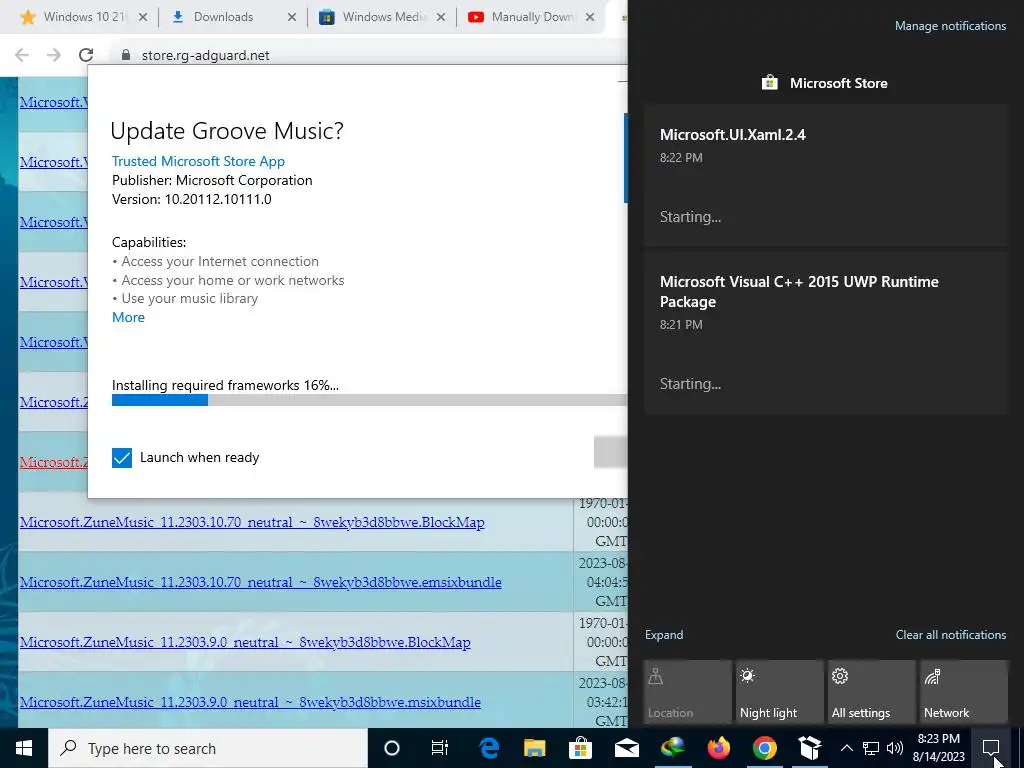Open Network quick action
The width and height of the screenshot is (1024, 768).
(x=964, y=692)
